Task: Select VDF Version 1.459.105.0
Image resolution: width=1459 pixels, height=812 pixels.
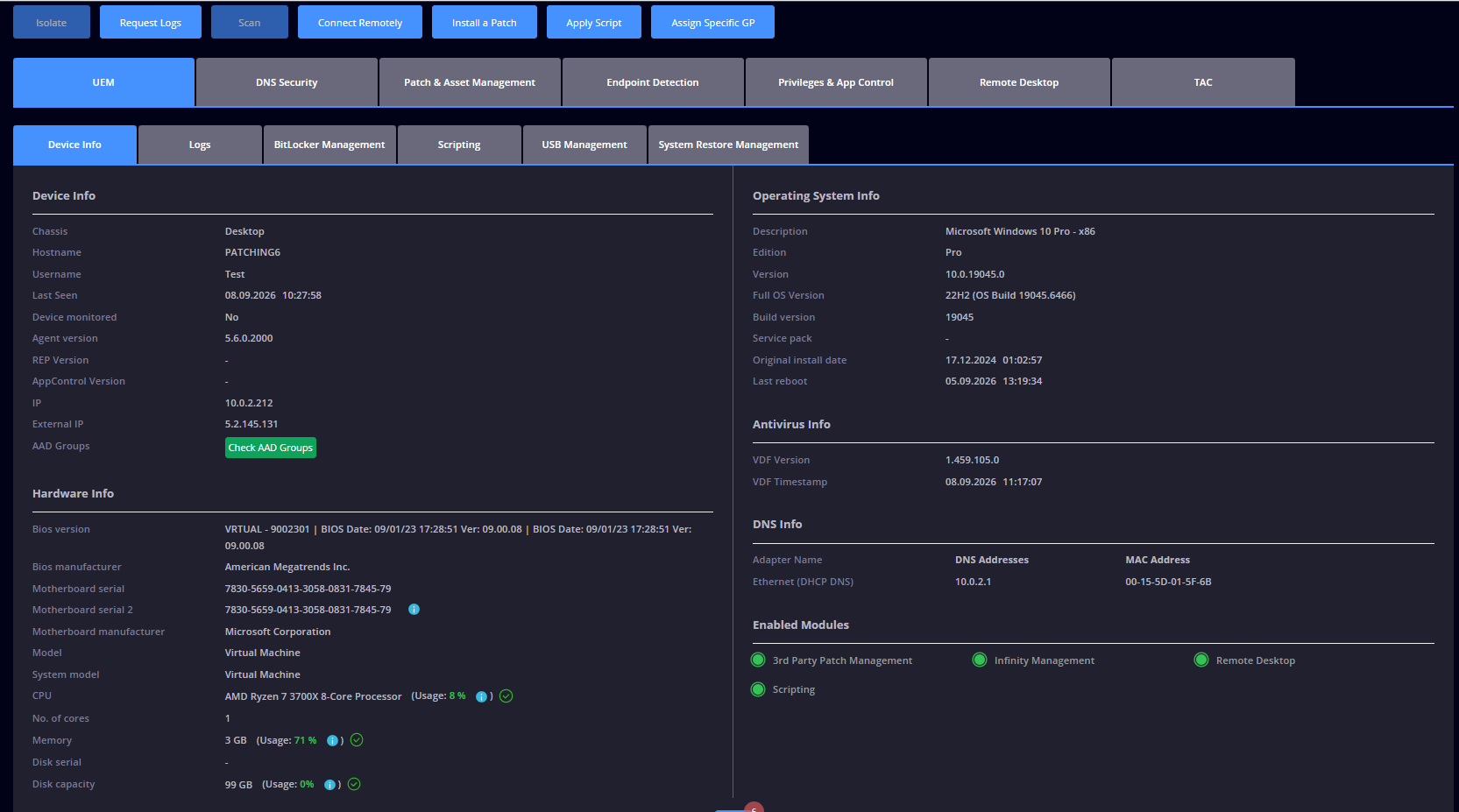Action: coord(972,460)
